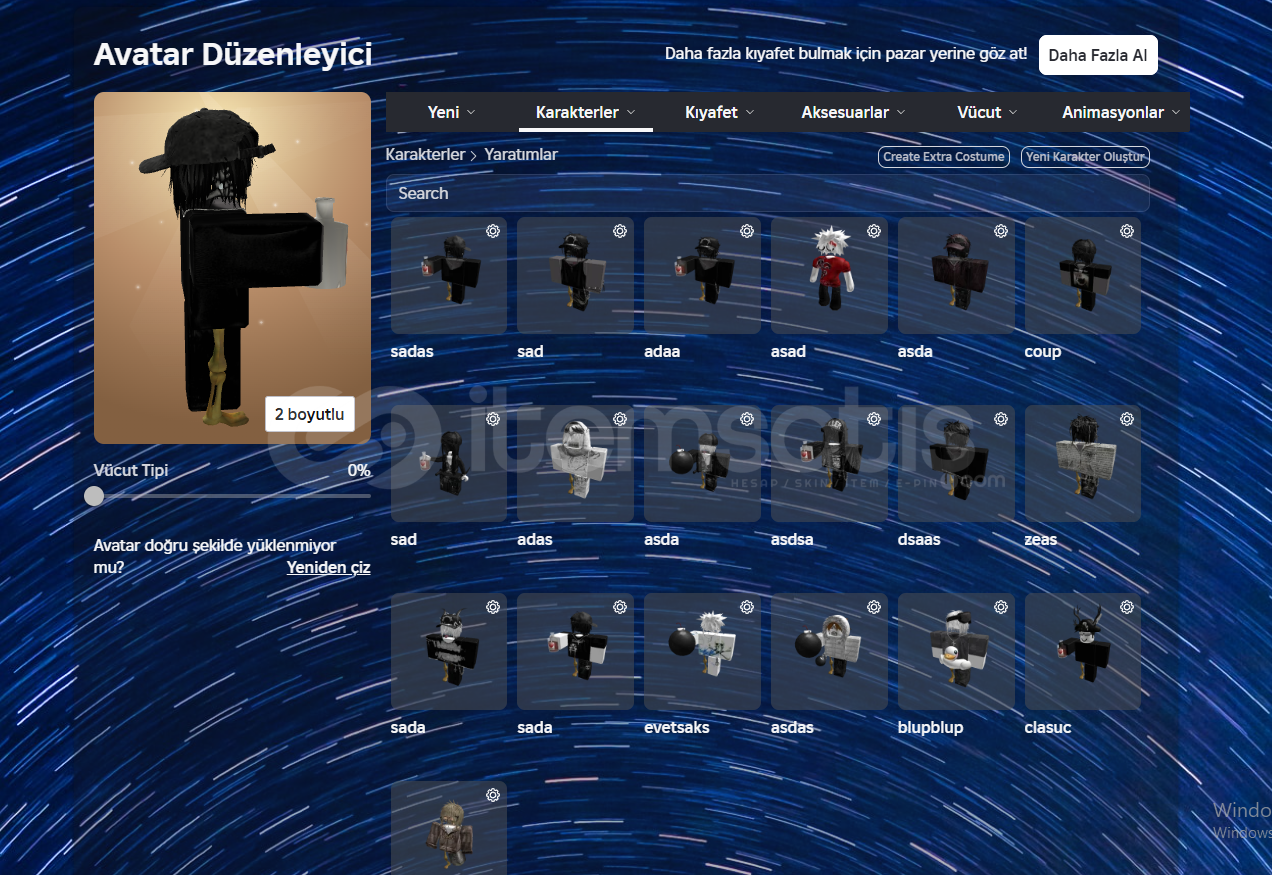Open the Vücut tab
Viewport: 1272px width, 875px height.
tap(987, 112)
